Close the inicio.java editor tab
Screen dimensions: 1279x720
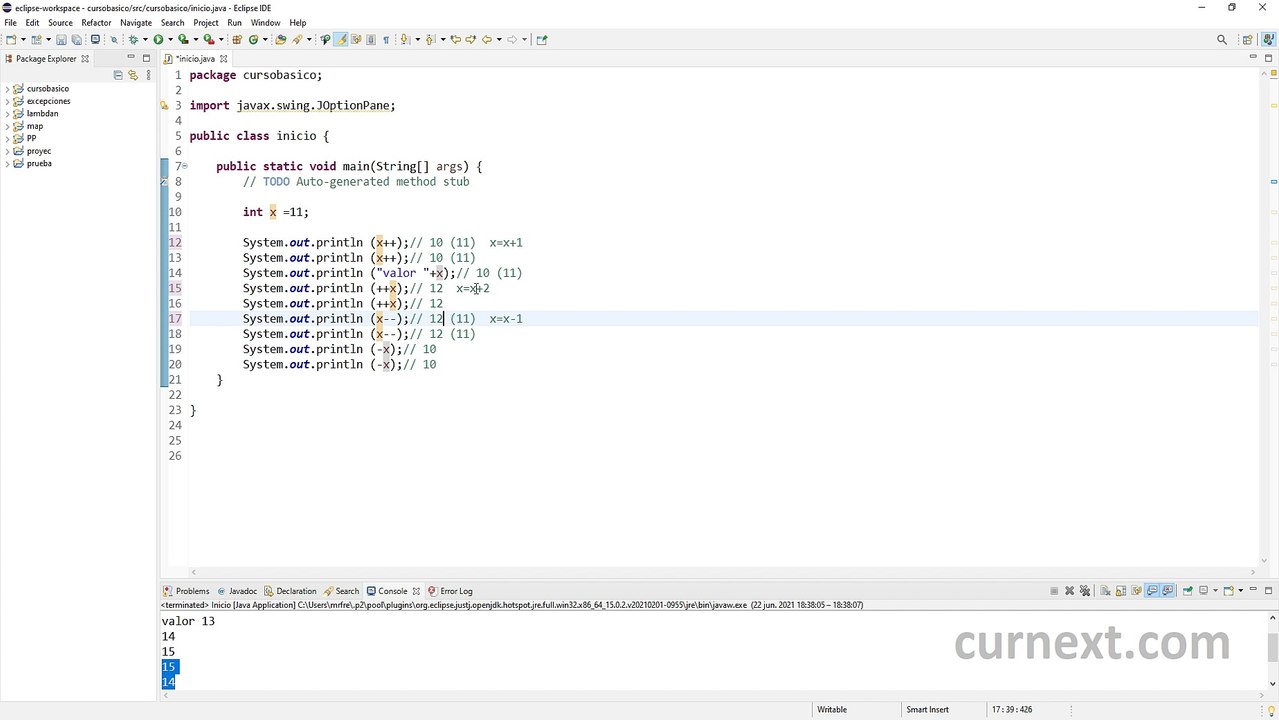coord(223,59)
